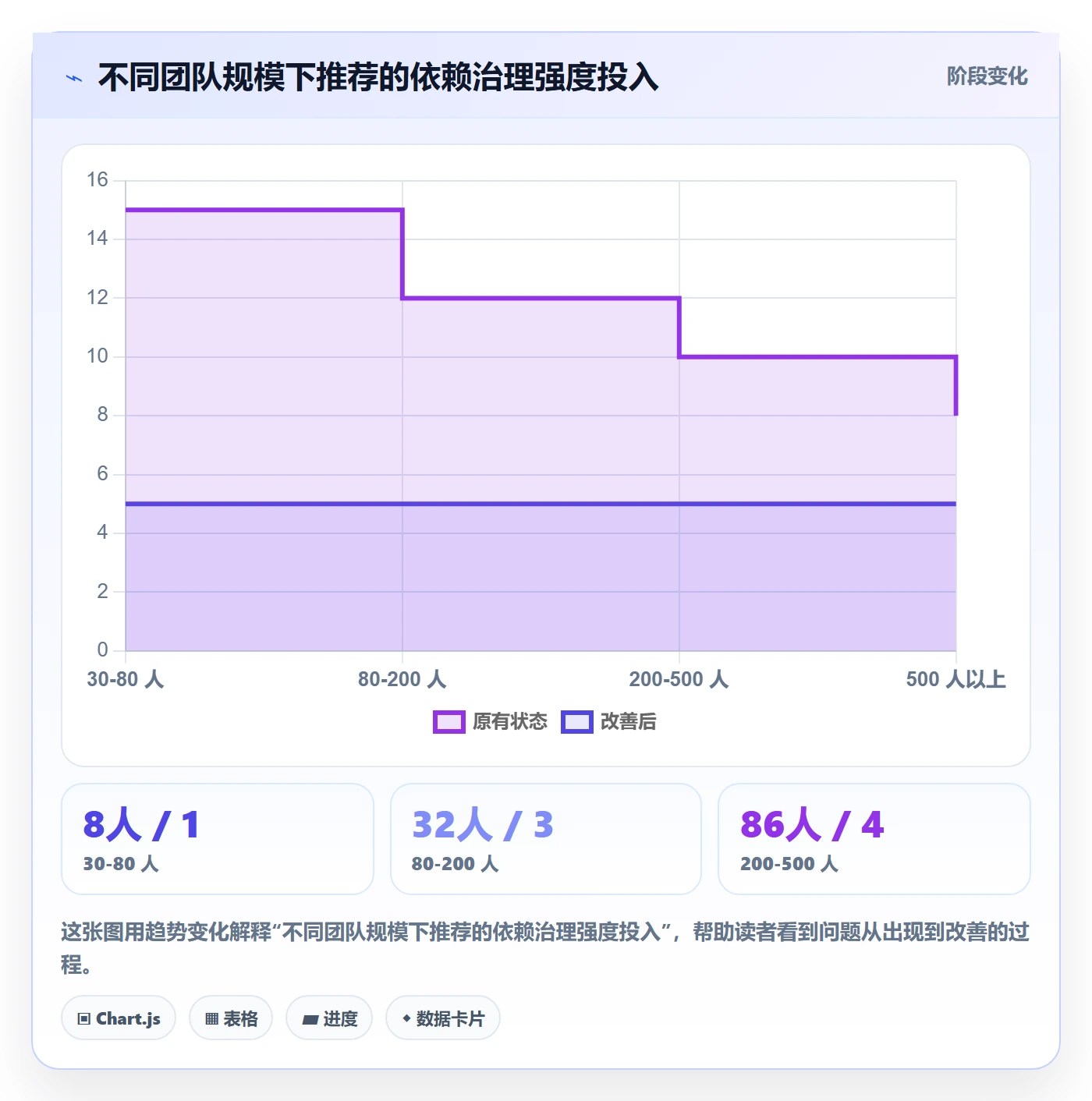Hide the 原有状态 dataset via legend label

(x=510, y=722)
